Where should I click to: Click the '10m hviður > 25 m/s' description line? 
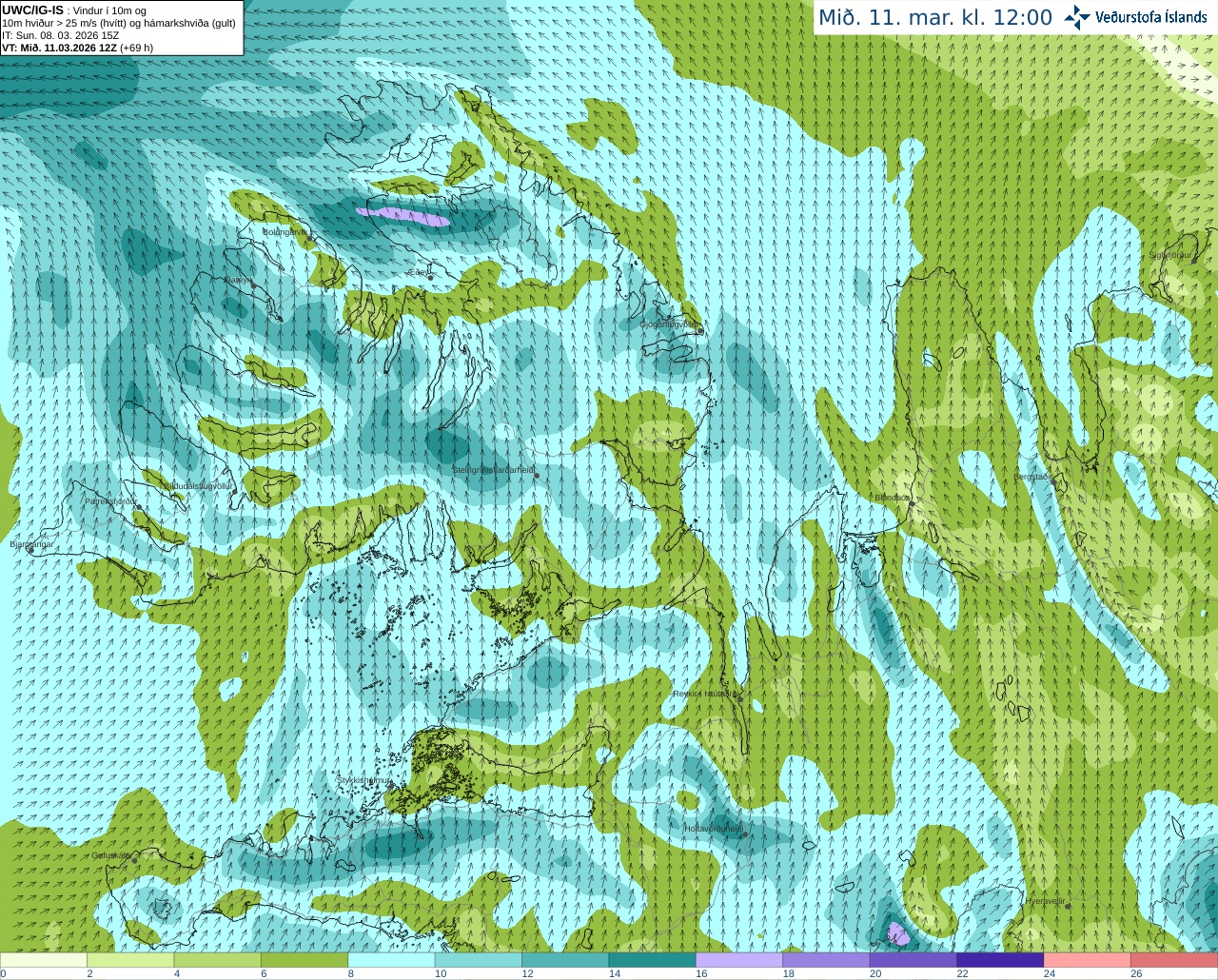[x=119, y=23]
